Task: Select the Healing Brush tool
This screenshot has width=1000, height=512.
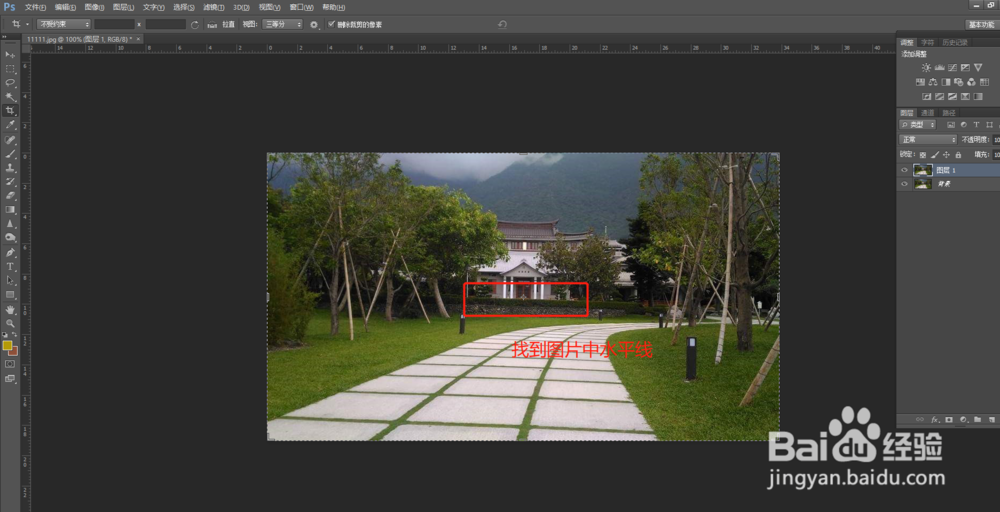Action: pyautogui.click(x=10, y=140)
